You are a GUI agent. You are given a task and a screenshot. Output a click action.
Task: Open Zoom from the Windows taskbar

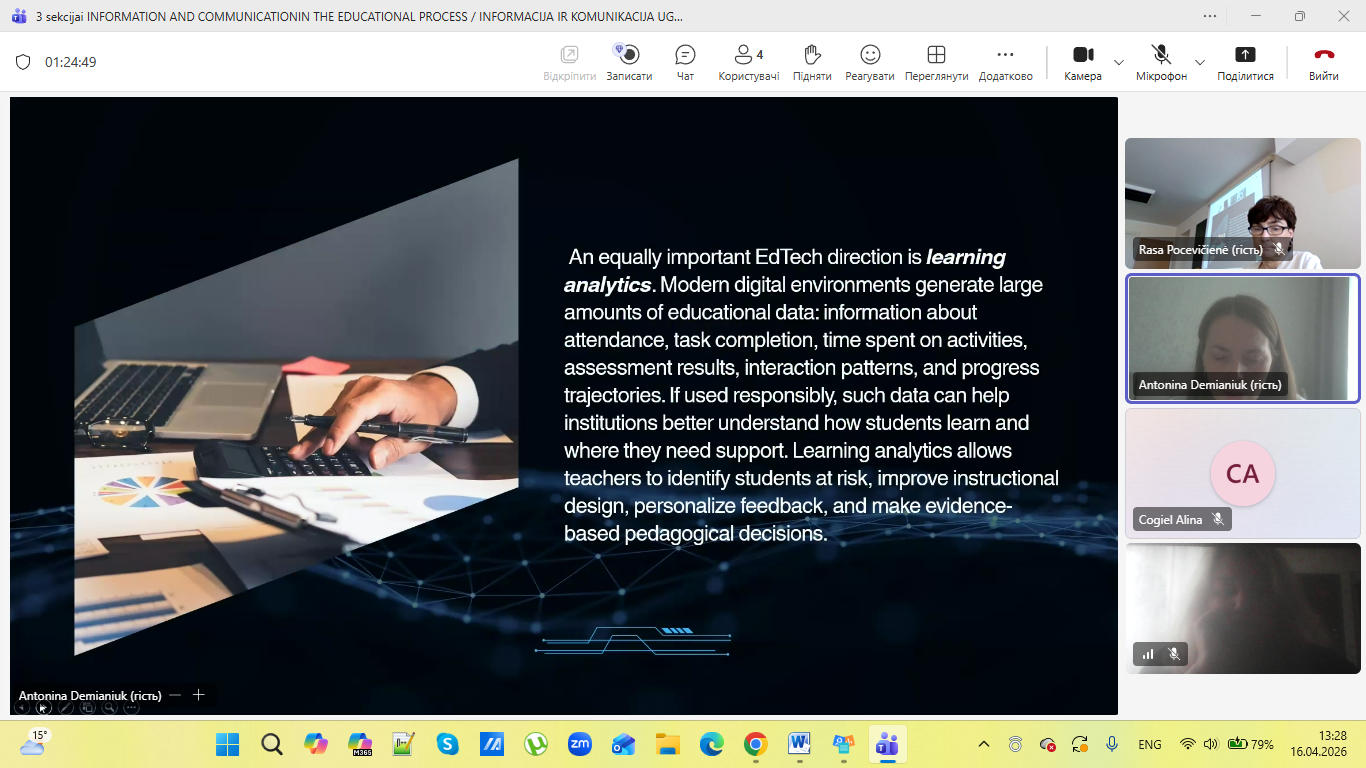tap(579, 744)
